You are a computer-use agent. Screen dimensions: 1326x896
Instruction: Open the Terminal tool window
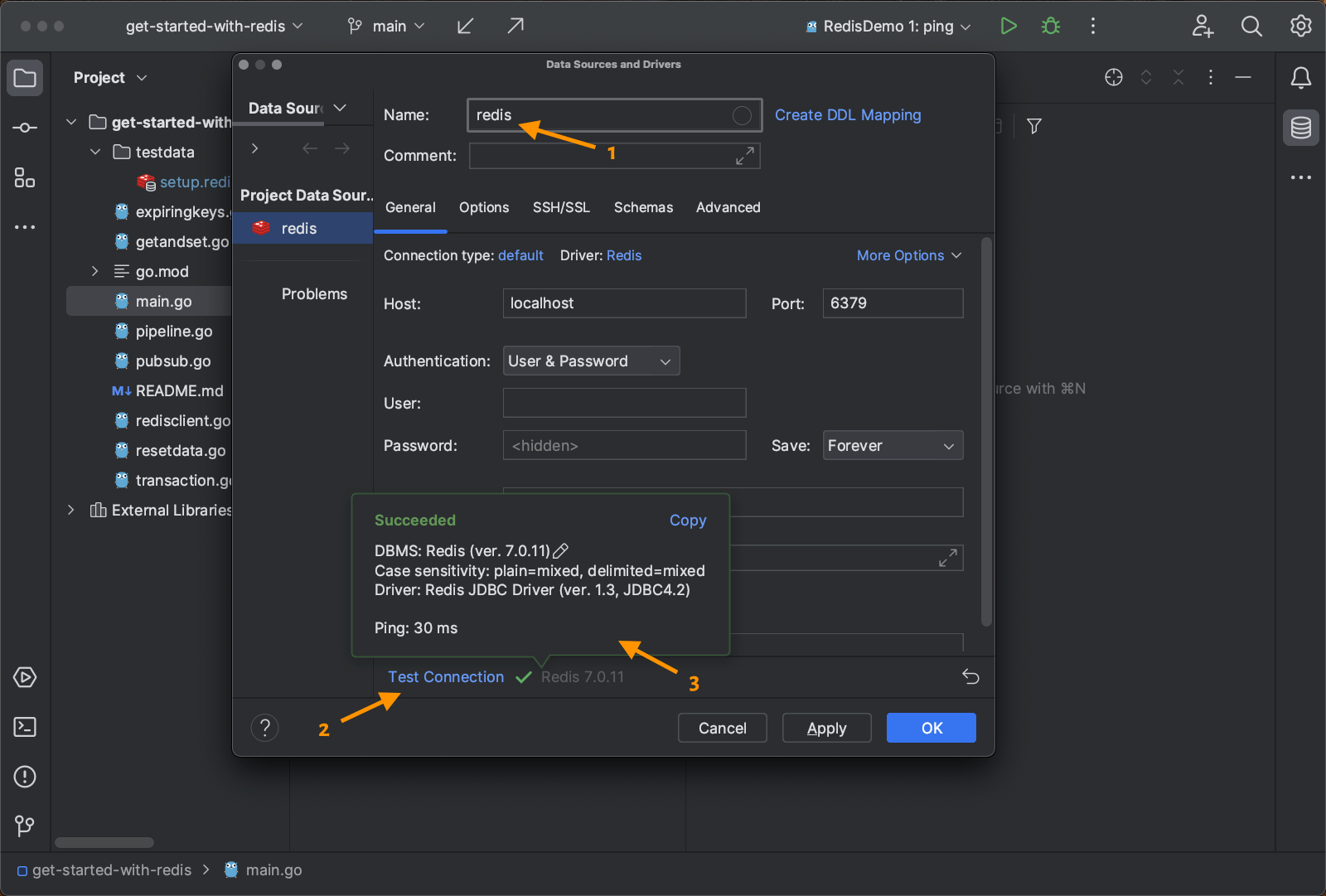coord(25,727)
